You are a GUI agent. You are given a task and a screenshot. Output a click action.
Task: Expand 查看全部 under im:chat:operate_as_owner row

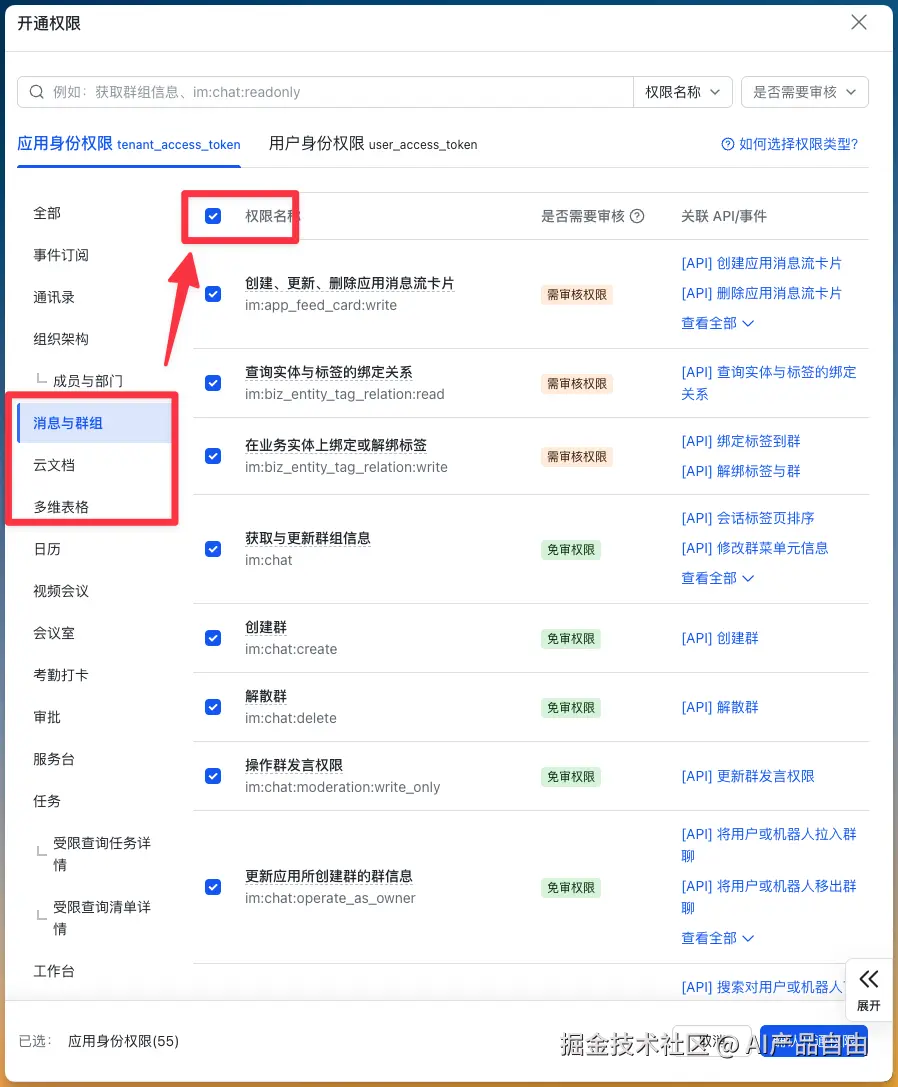pos(716,938)
